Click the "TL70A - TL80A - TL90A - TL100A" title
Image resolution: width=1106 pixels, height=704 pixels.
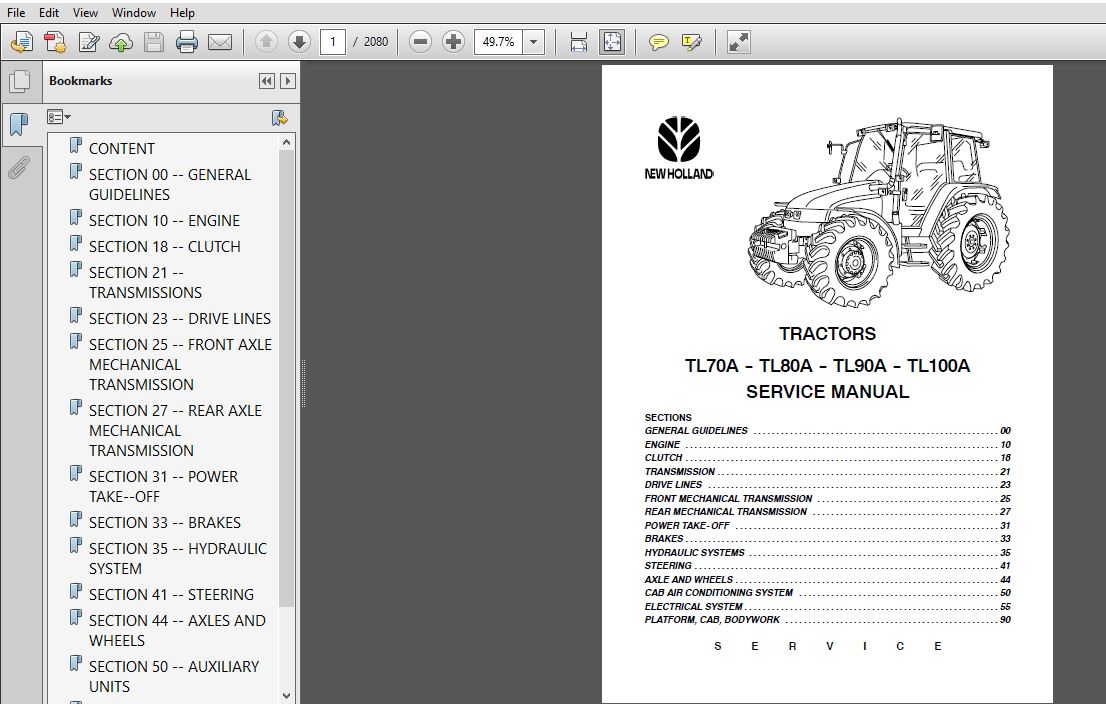coord(827,365)
